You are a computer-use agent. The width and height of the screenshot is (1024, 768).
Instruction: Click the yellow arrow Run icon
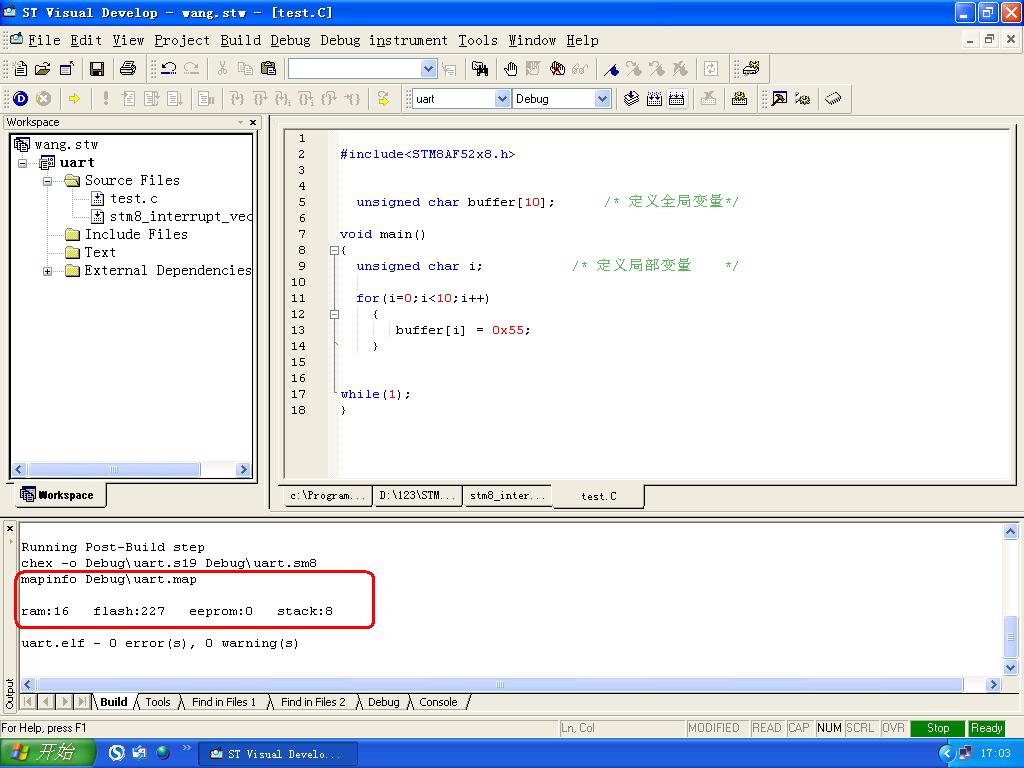coord(74,99)
